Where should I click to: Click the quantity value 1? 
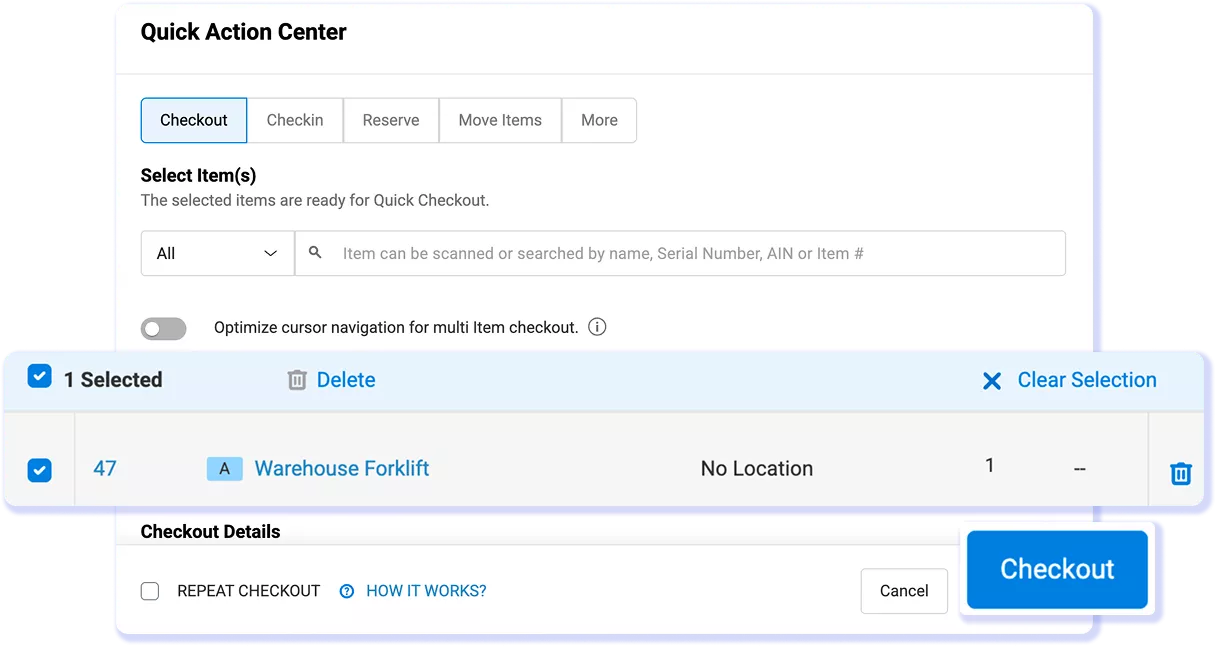pos(990,465)
